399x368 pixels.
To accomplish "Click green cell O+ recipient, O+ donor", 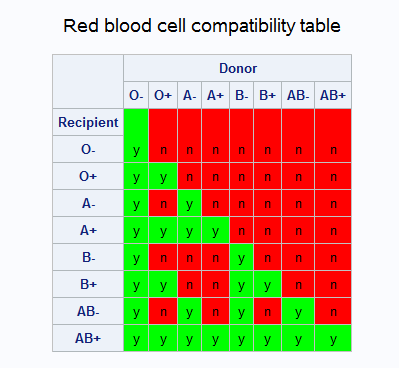I will pyautogui.click(x=163, y=176).
